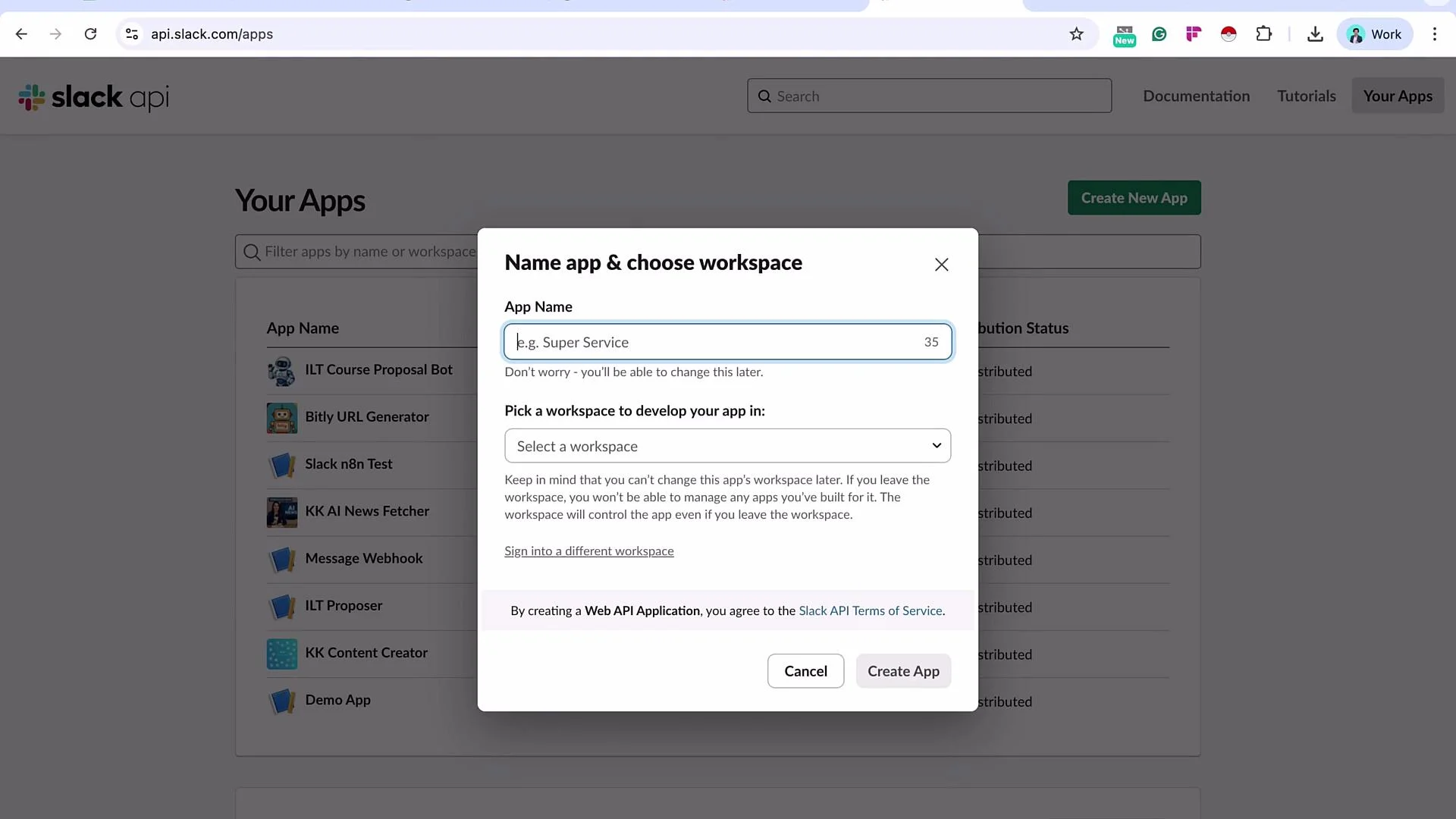Focus the App Name input field
Image resolution: width=1456 pixels, height=819 pixels.
point(727,342)
